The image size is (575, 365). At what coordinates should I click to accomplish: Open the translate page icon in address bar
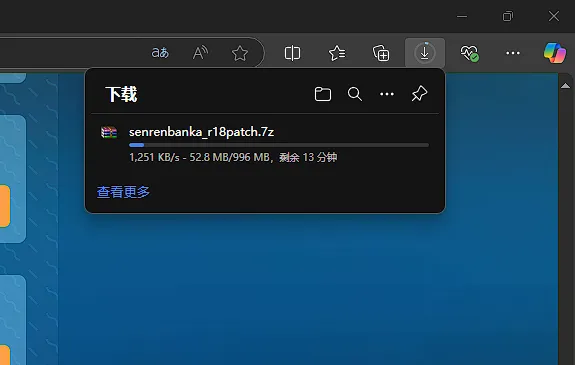[x=160, y=53]
